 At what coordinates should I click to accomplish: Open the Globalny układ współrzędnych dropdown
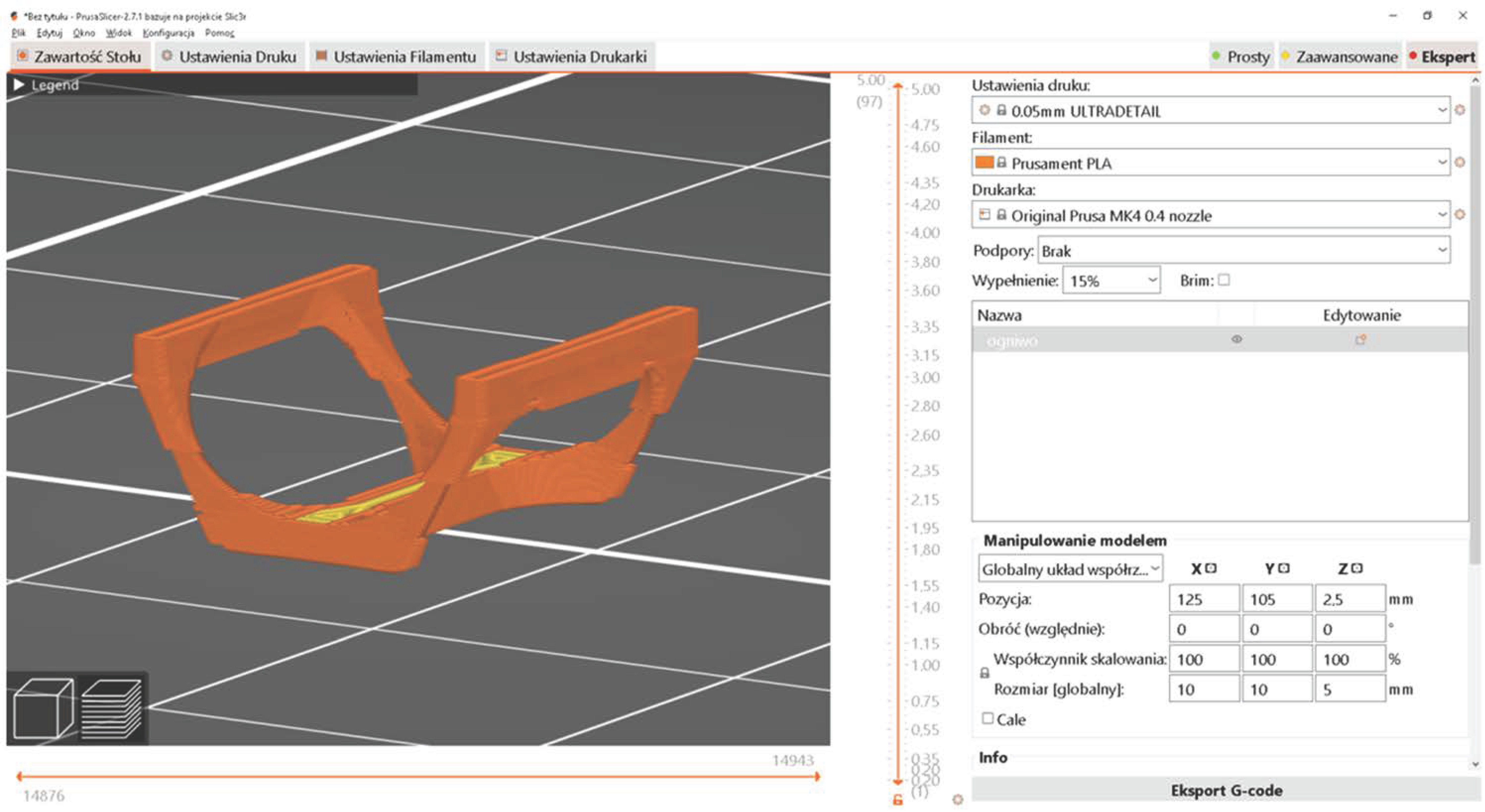[1071, 569]
